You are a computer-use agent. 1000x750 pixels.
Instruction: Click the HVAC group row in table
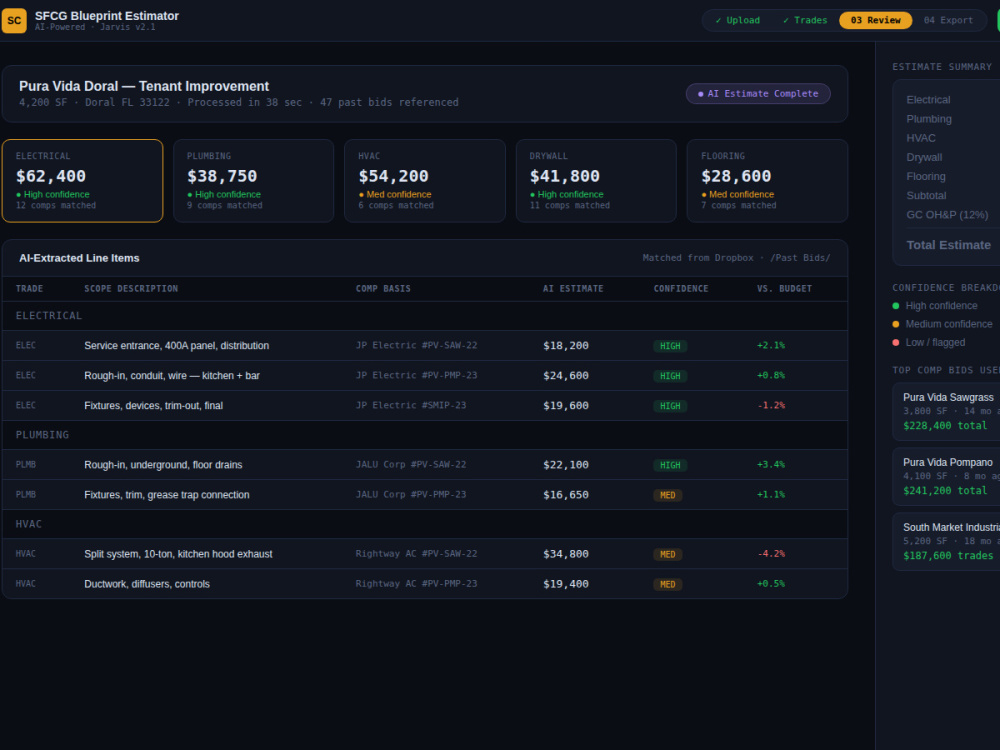click(425, 524)
